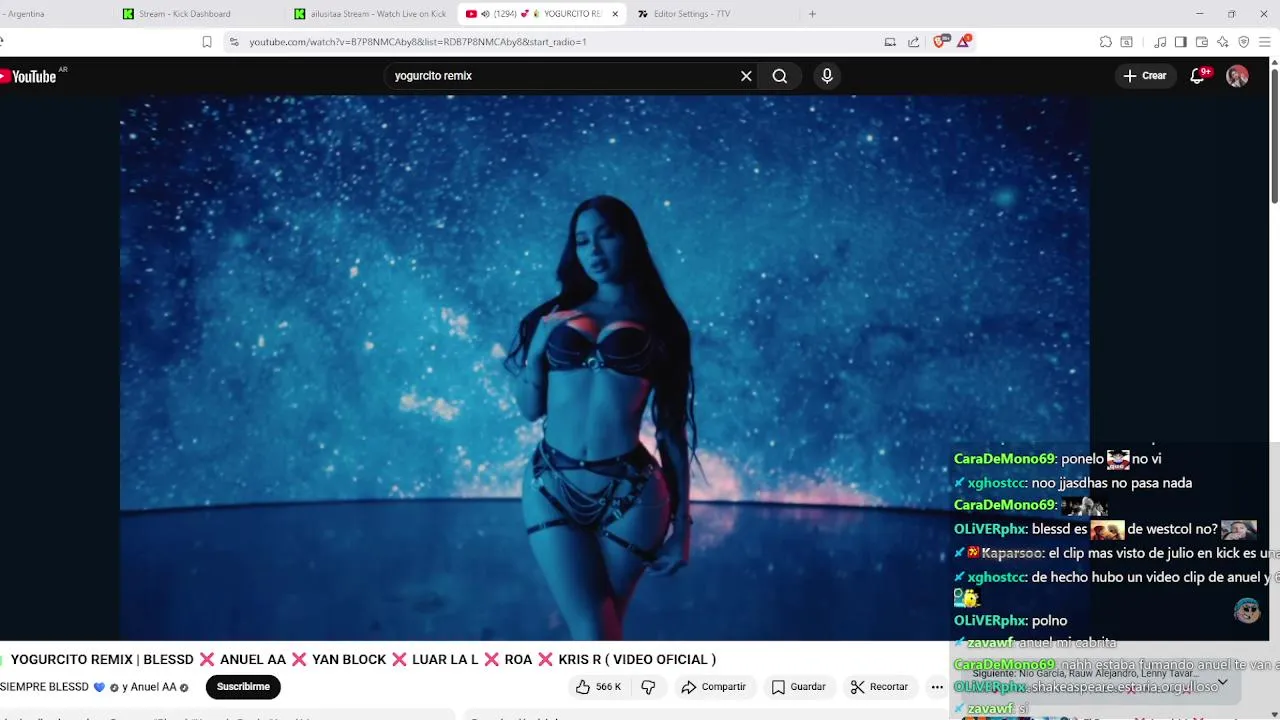This screenshot has width=1280, height=720.
Task: Mute the YouTube tab via speaker icon
Action: [485, 14]
